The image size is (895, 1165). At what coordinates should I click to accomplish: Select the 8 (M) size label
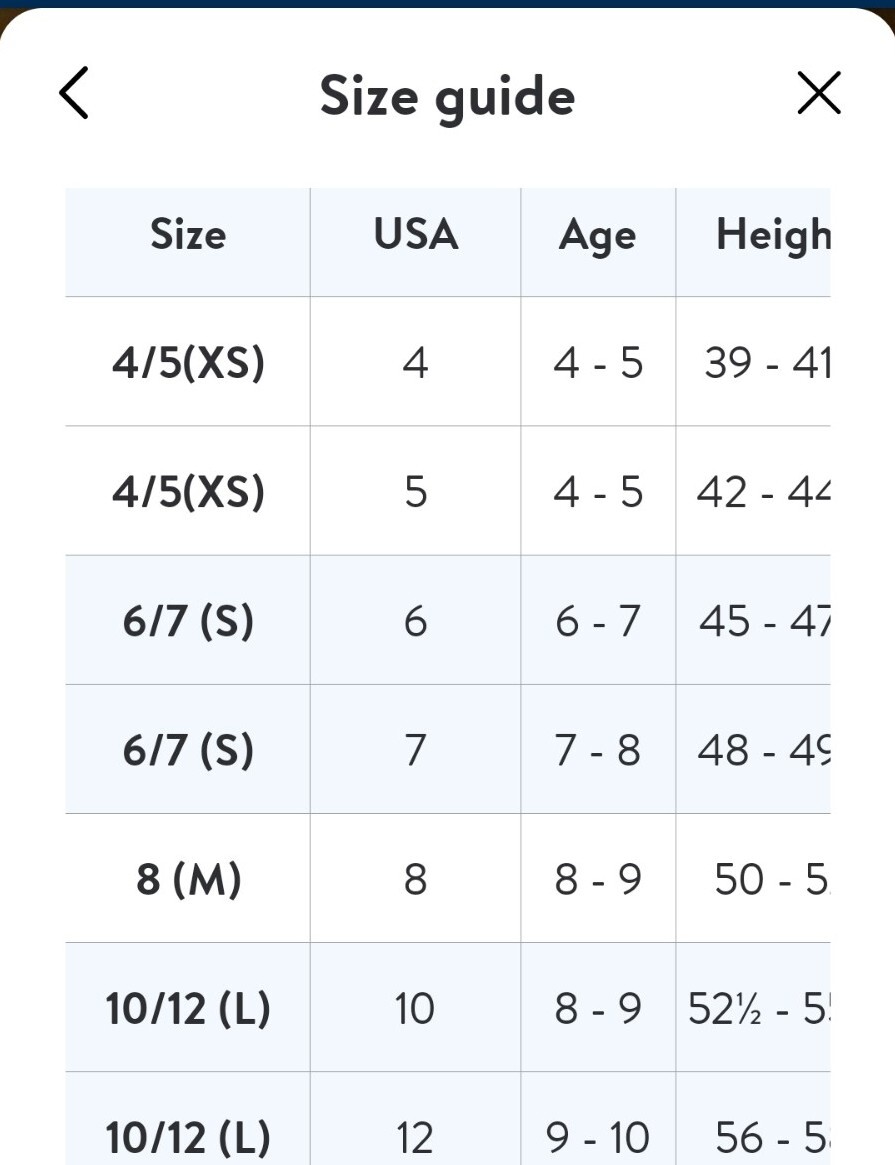click(x=188, y=880)
